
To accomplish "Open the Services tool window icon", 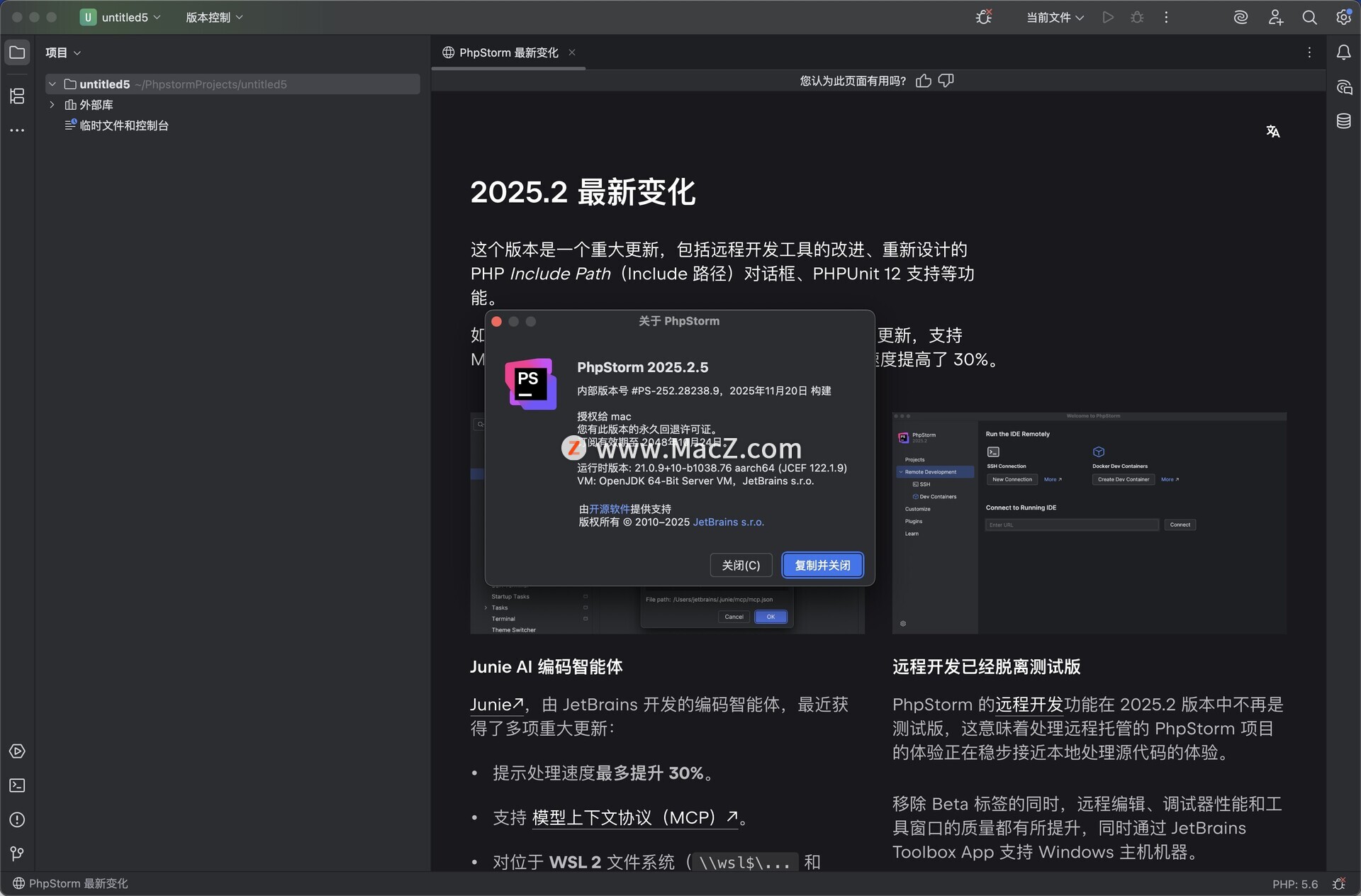I will tap(17, 751).
